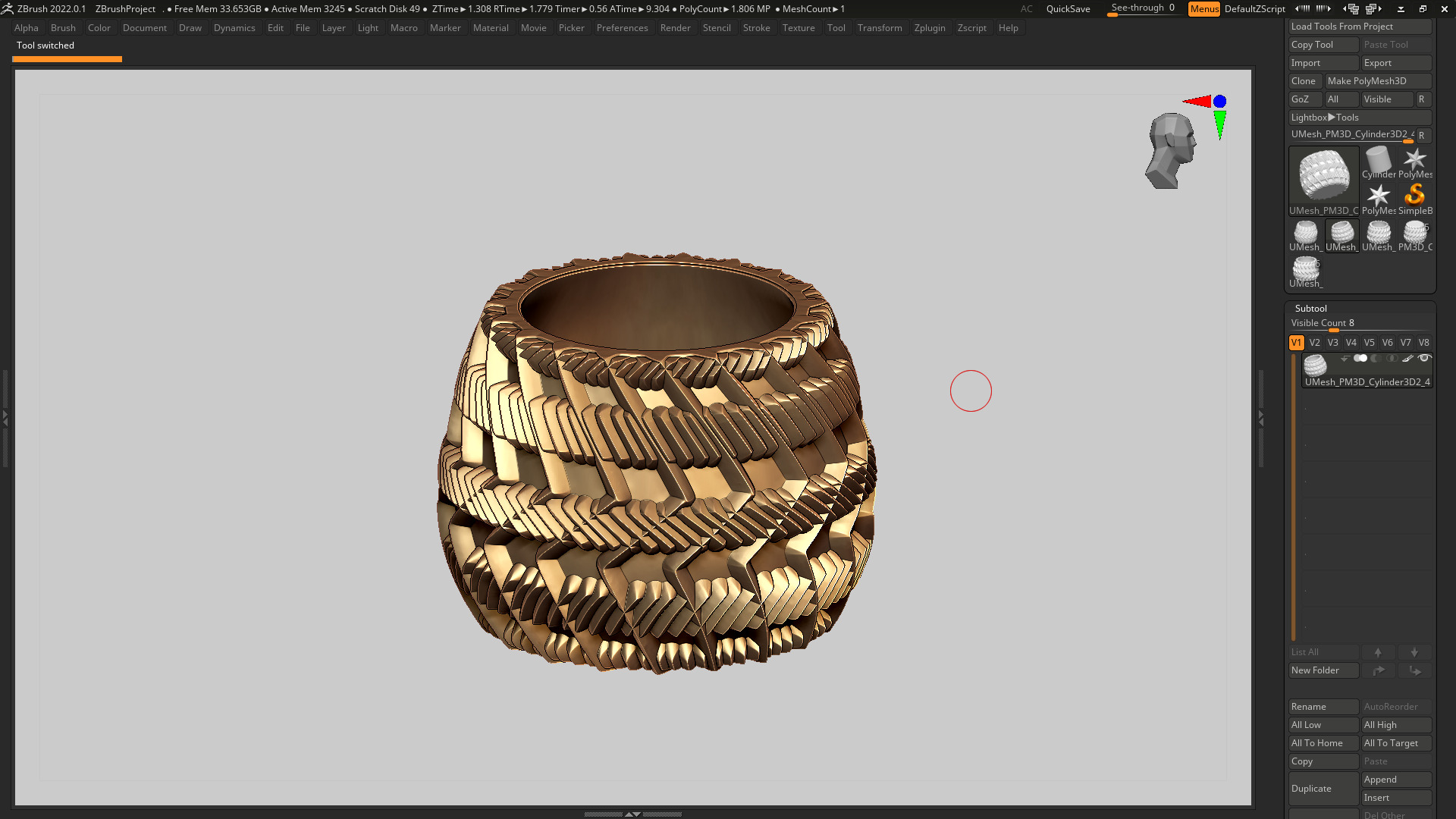Open the Render palette menu
1456x819 pixels.
(675, 28)
